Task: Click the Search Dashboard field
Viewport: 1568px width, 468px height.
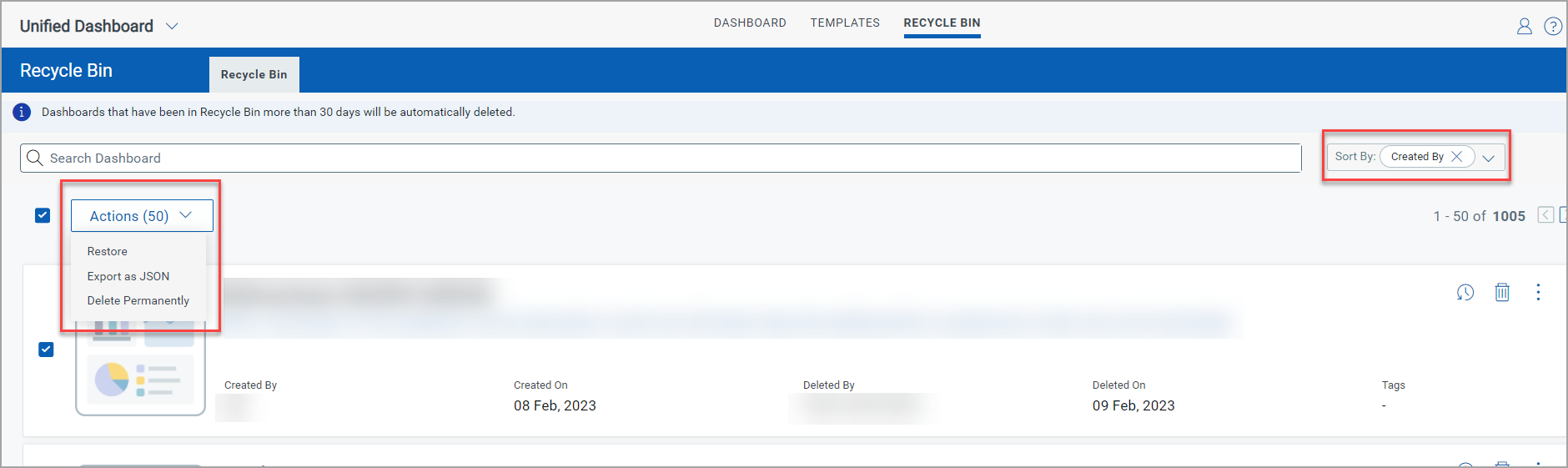Action: pos(661,158)
